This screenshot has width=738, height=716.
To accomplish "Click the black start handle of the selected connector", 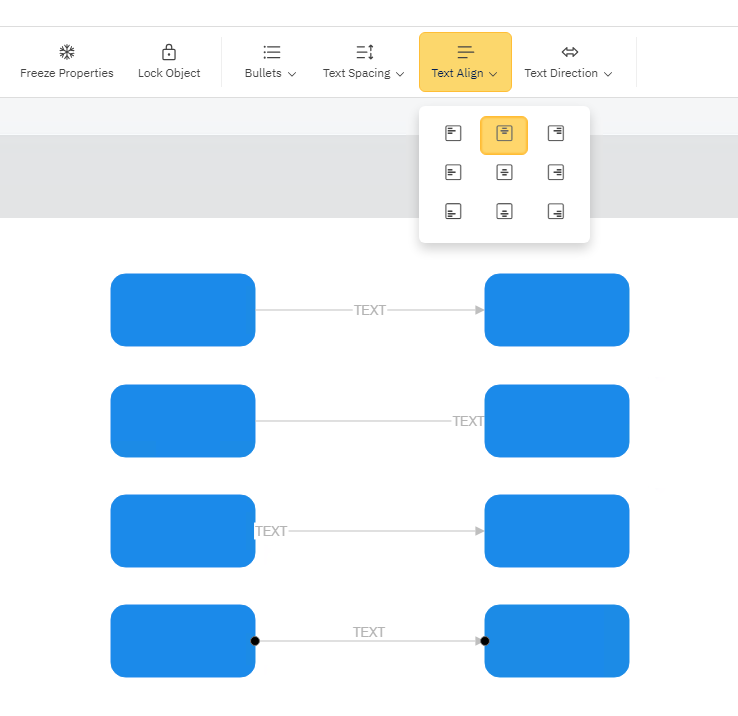I will coord(255,641).
